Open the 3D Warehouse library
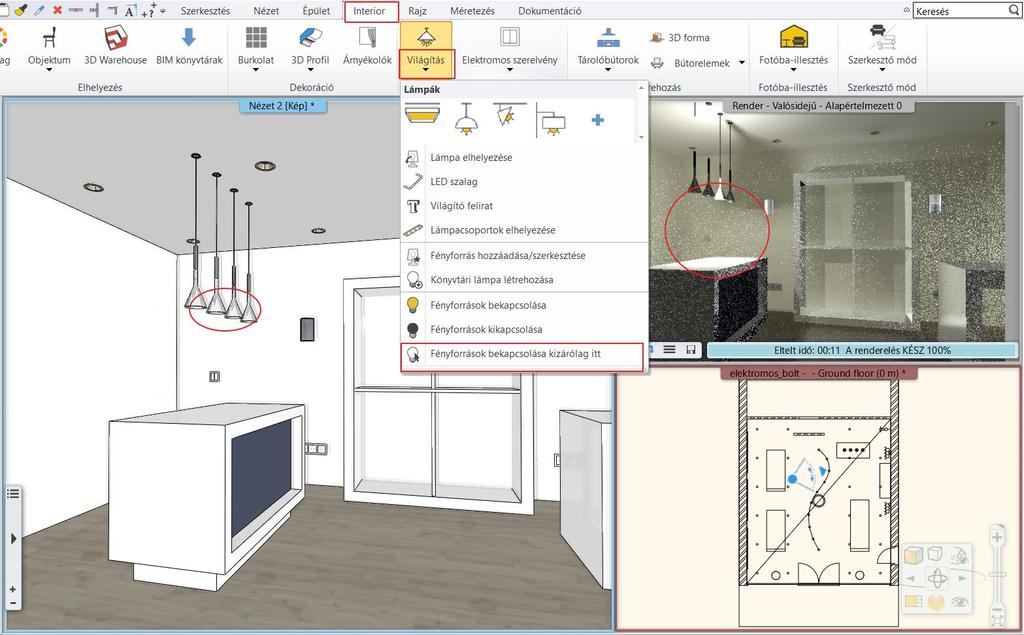The width and height of the screenshot is (1024, 635). [116, 38]
